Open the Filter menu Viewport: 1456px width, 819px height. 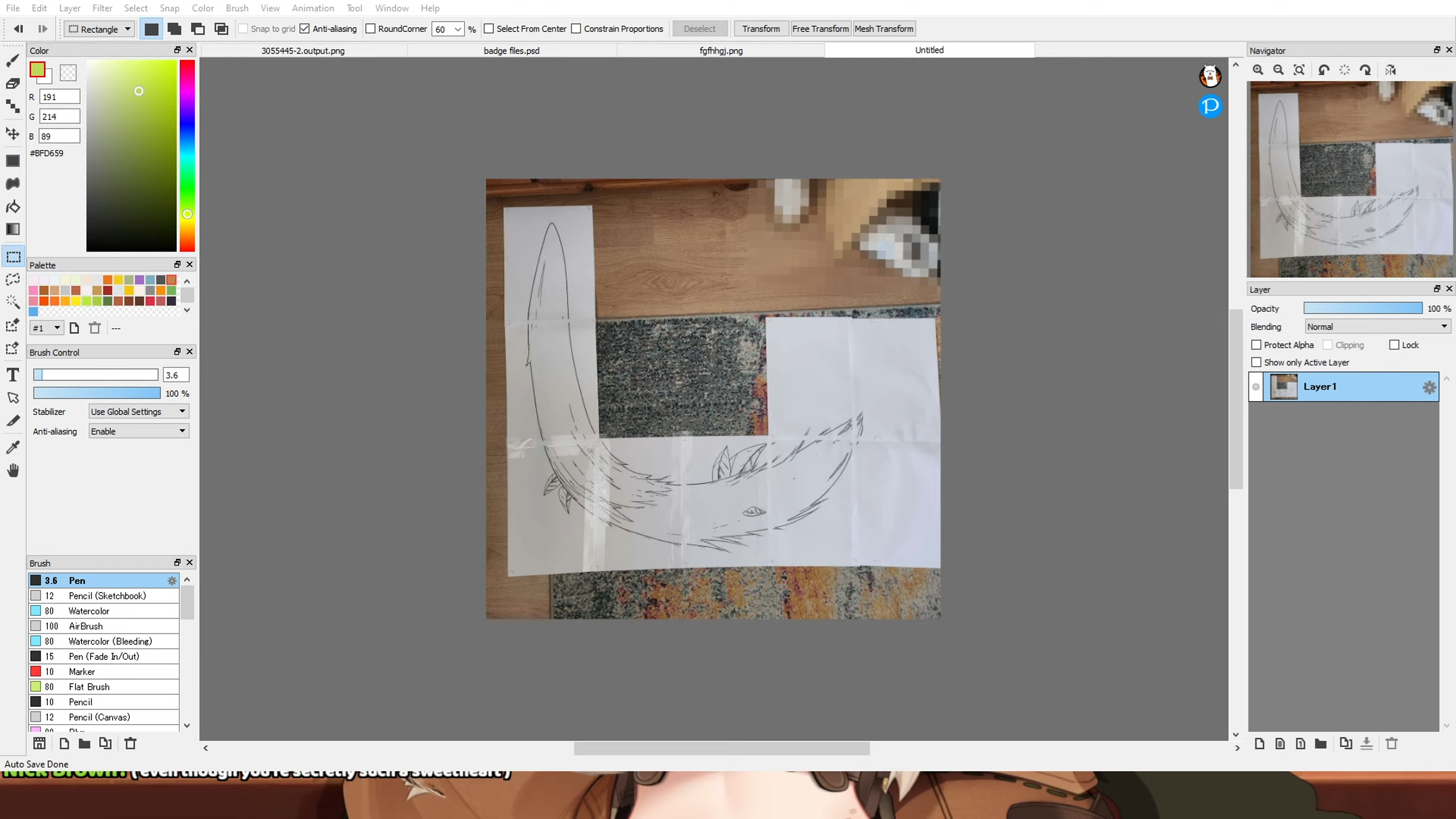tap(102, 8)
